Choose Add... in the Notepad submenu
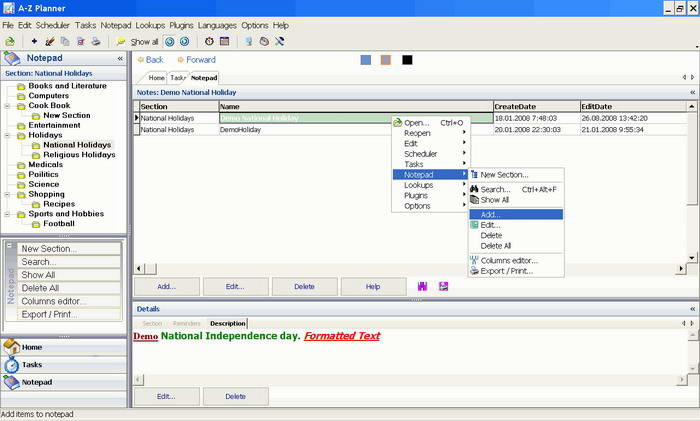The width and height of the screenshot is (700, 421). coord(516,215)
